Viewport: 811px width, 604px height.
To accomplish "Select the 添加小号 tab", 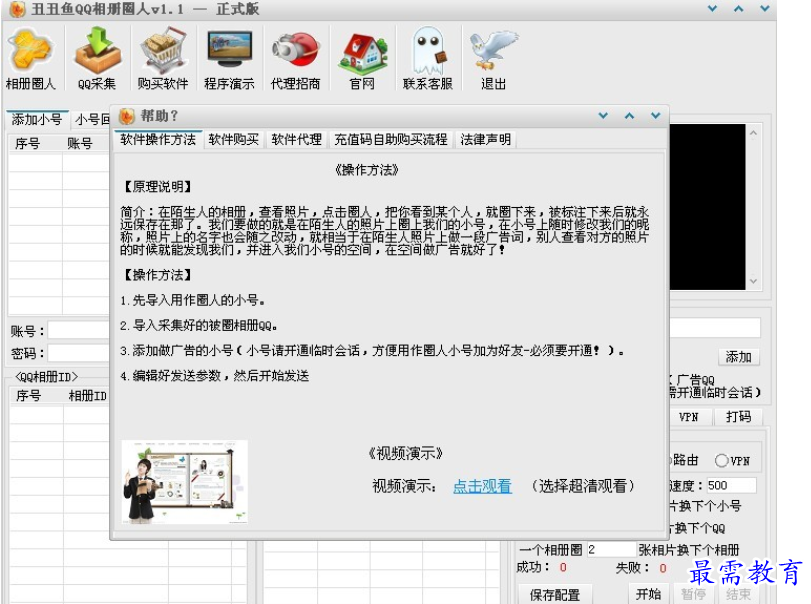I will click(x=37, y=119).
